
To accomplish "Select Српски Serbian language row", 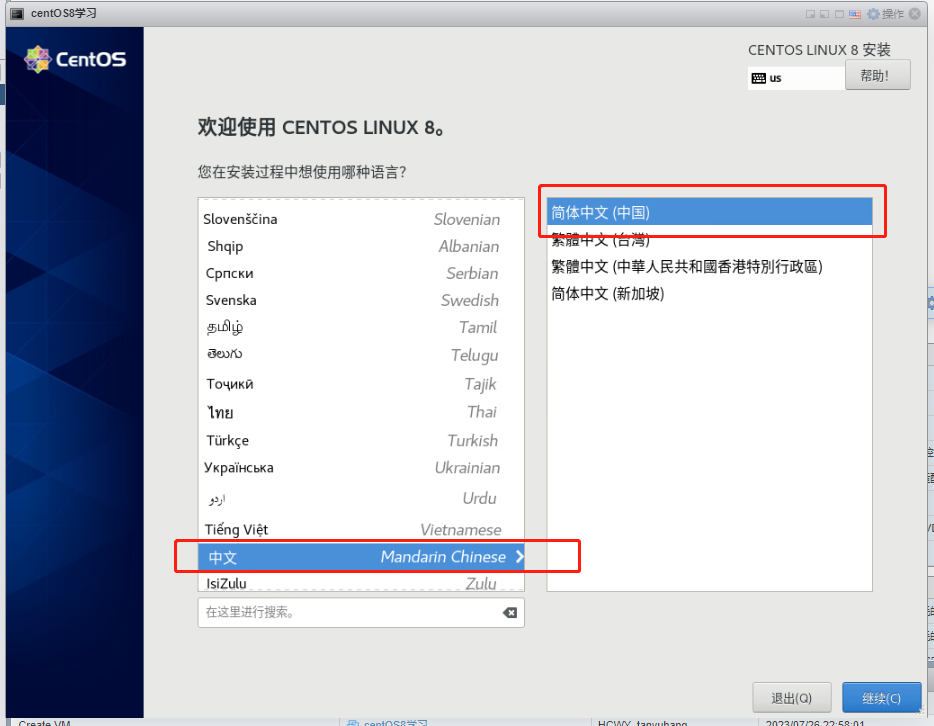I will coord(361,273).
